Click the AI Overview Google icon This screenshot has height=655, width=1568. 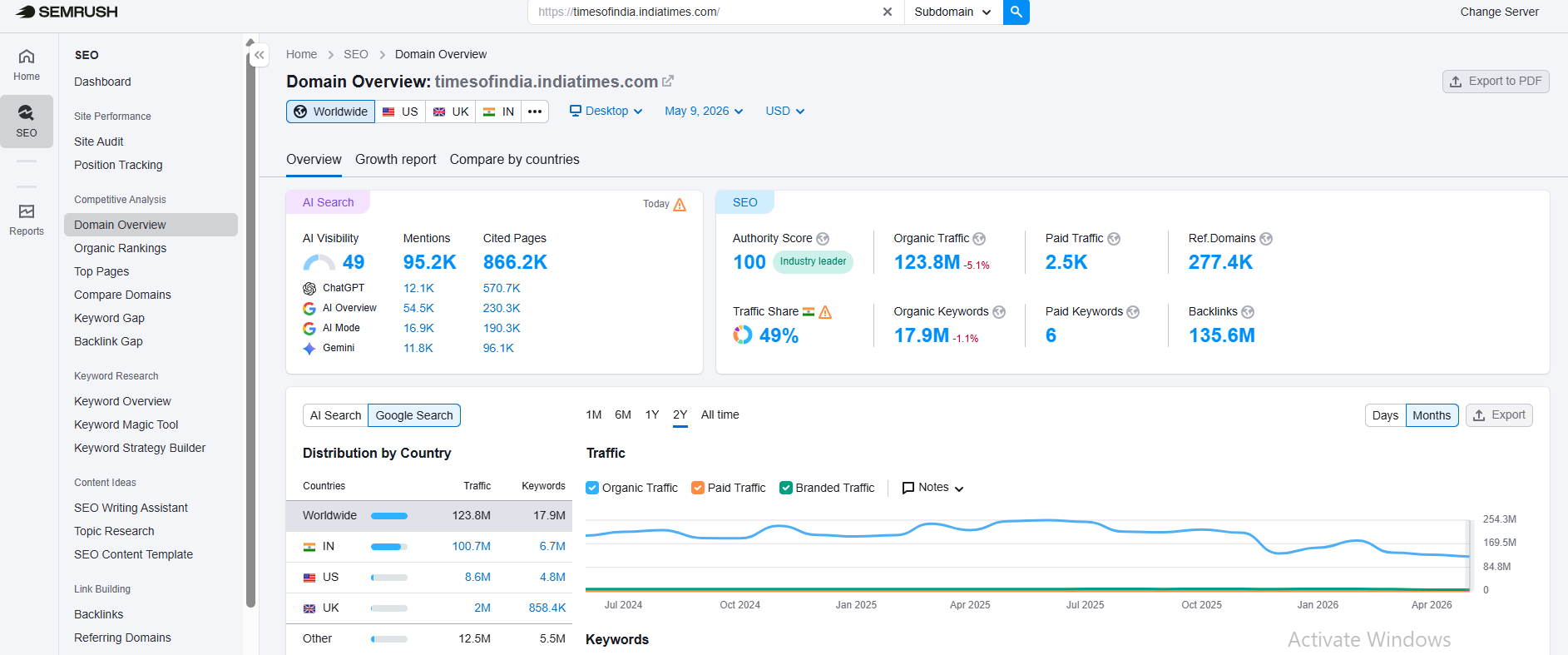point(309,309)
